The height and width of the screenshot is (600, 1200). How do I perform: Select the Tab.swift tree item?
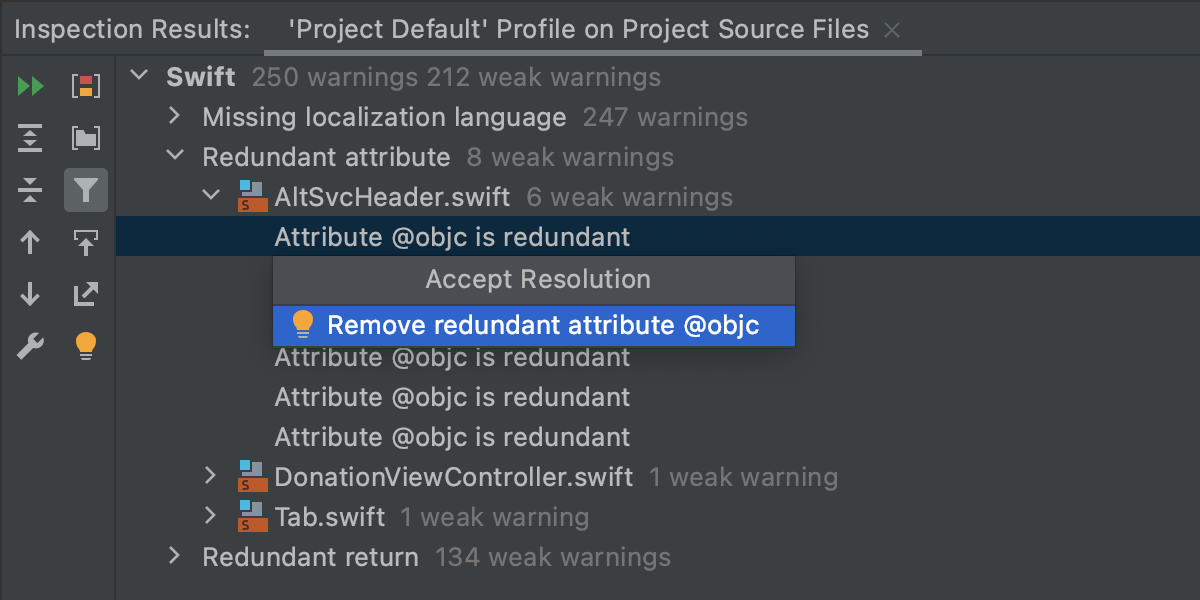[x=329, y=517]
